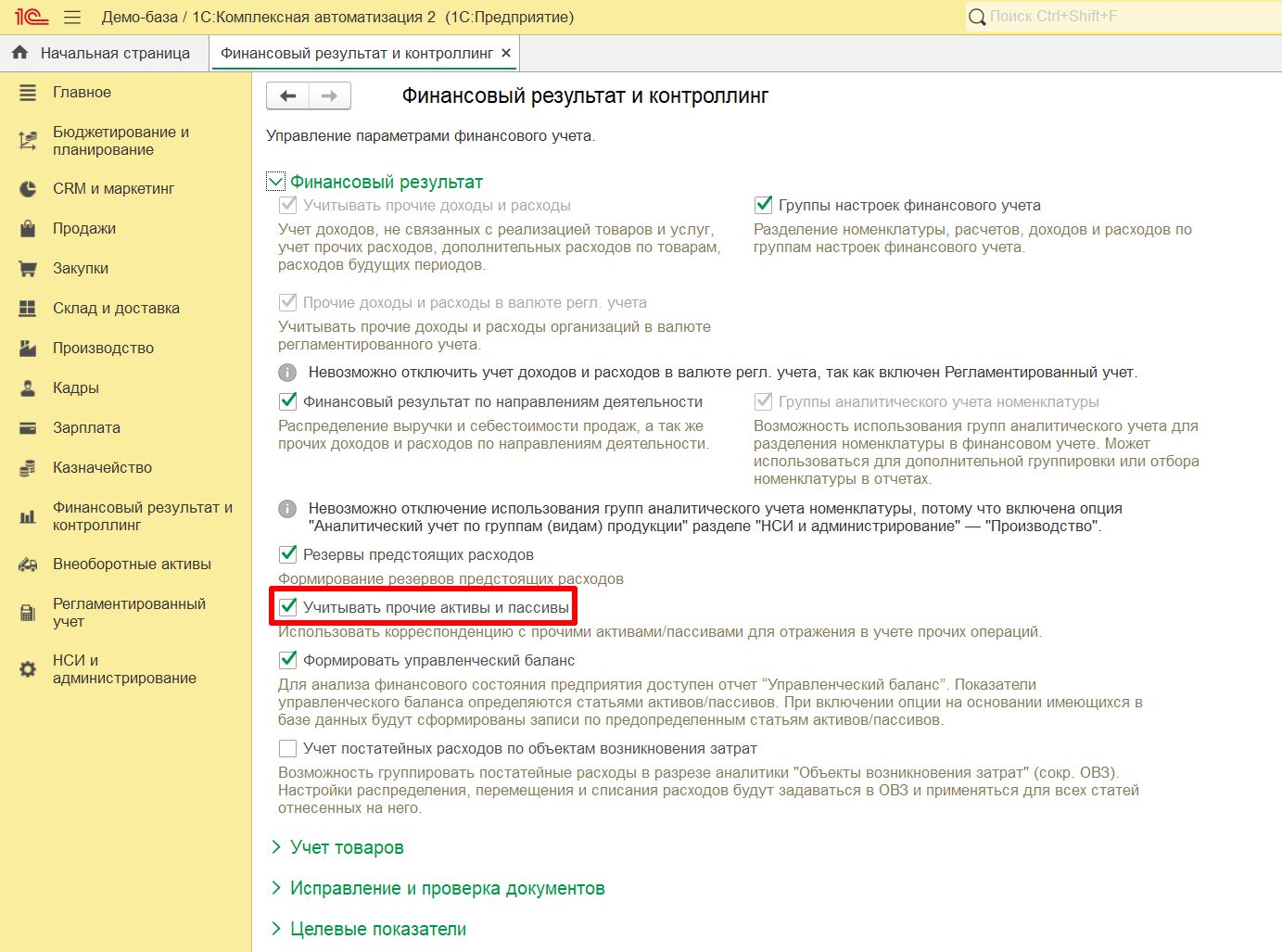Click the pie chart icon for CRM и маркетинг
This screenshot has height=952, width=1282.
tap(28, 189)
